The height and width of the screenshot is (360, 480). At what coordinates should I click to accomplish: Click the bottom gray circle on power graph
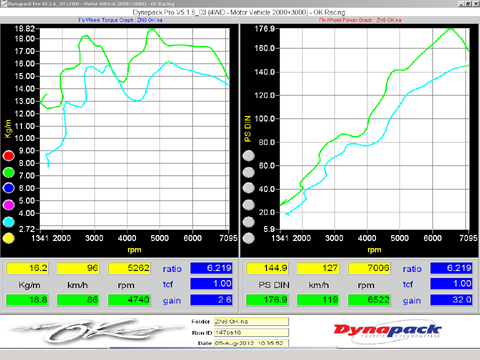(x=249, y=238)
